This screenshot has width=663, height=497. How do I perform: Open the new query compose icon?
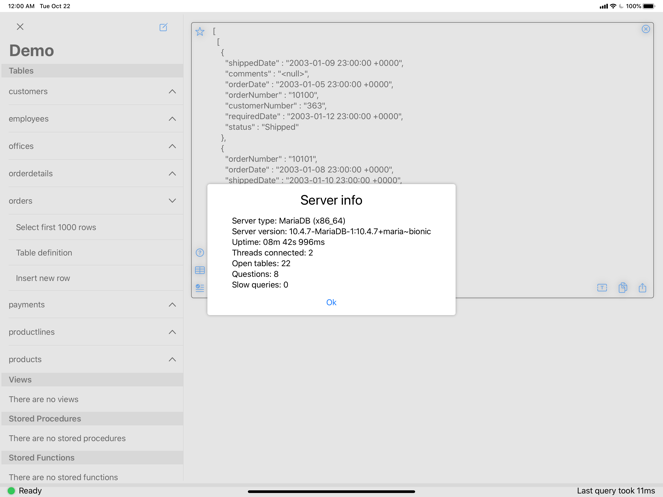(x=163, y=27)
